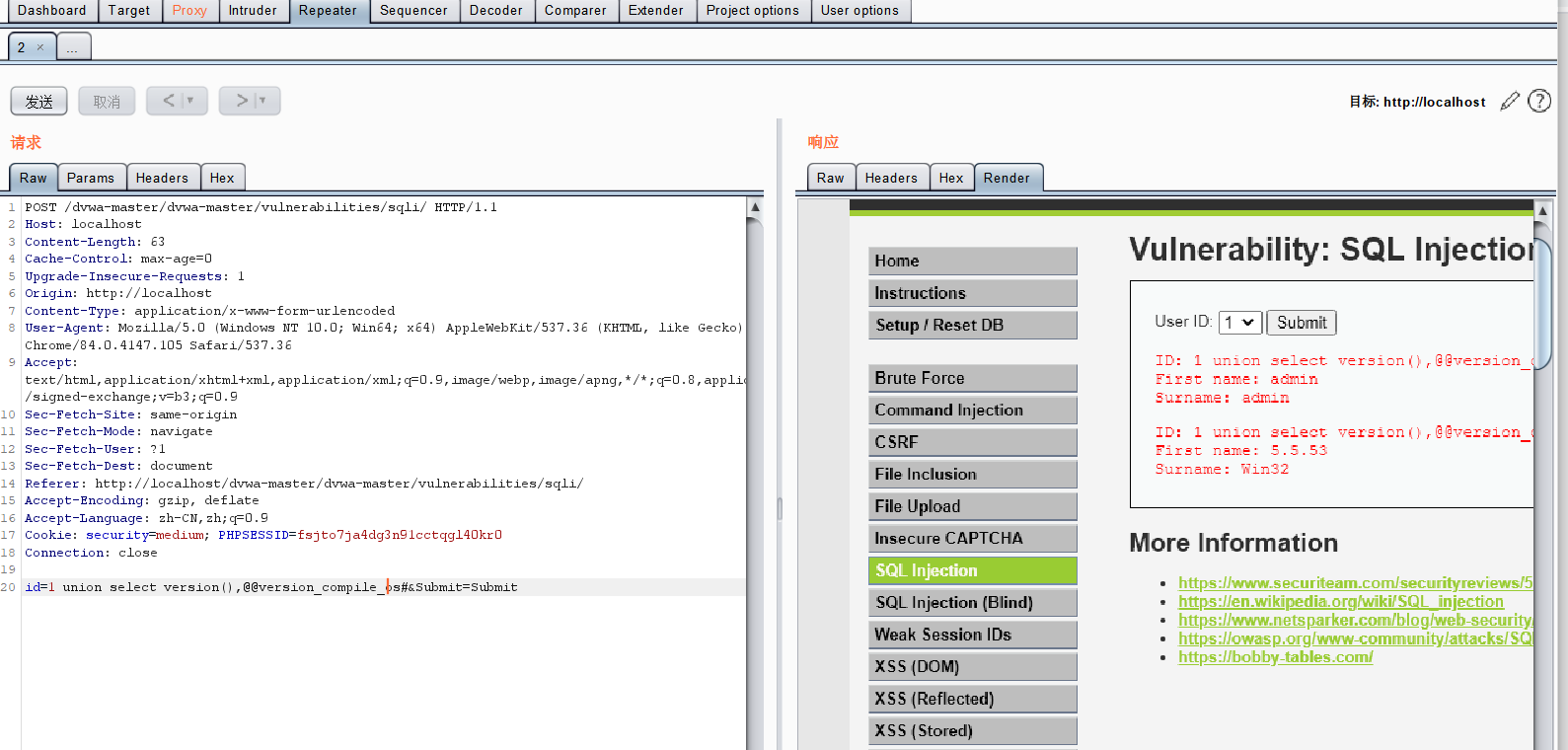Click the Referer header line
The width and height of the screenshot is (1568, 750).
(304, 484)
